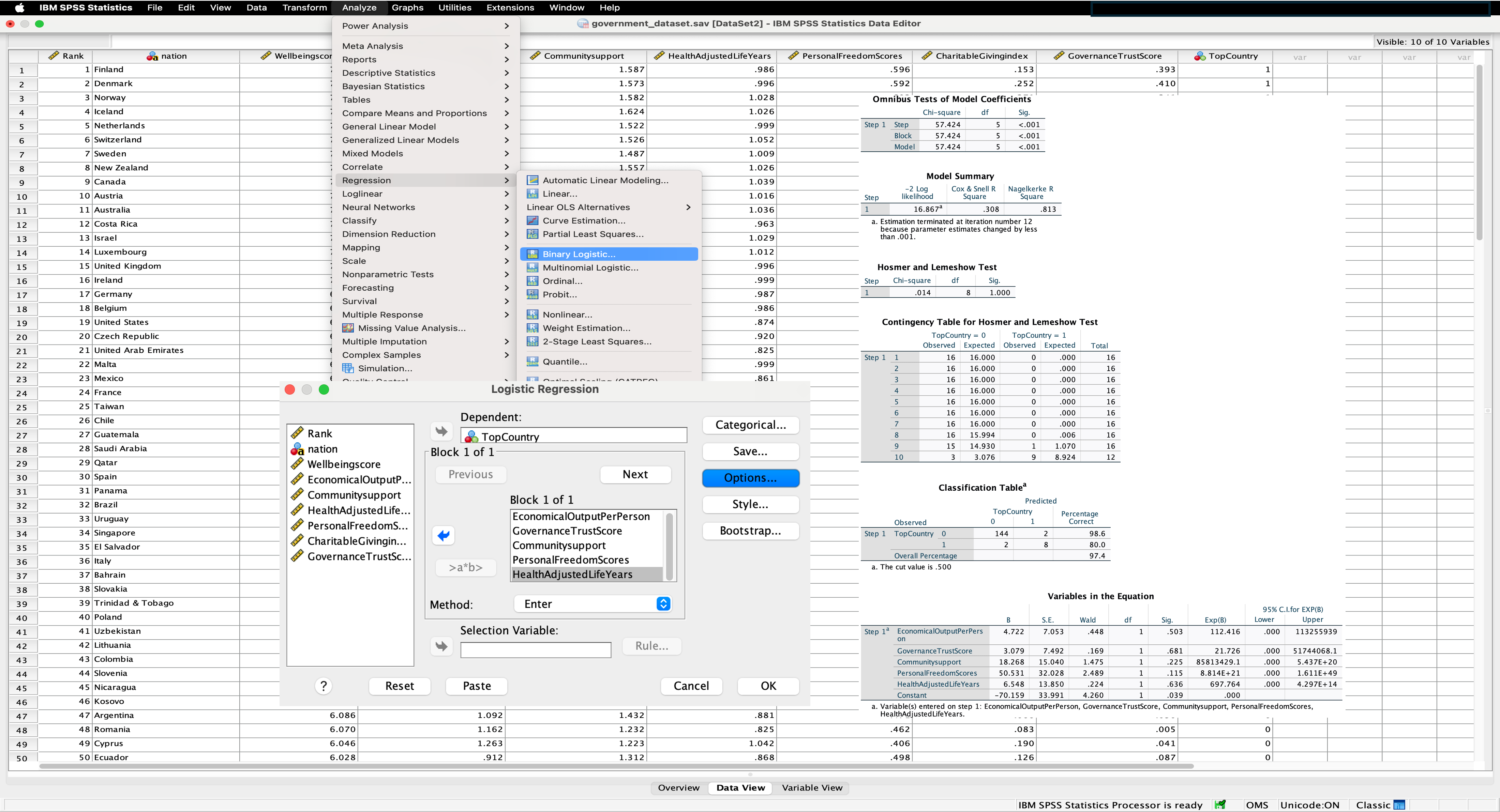Select HealthAdjustedLifeYears in covariates block list
The height and width of the screenshot is (812, 1500).
point(587,574)
